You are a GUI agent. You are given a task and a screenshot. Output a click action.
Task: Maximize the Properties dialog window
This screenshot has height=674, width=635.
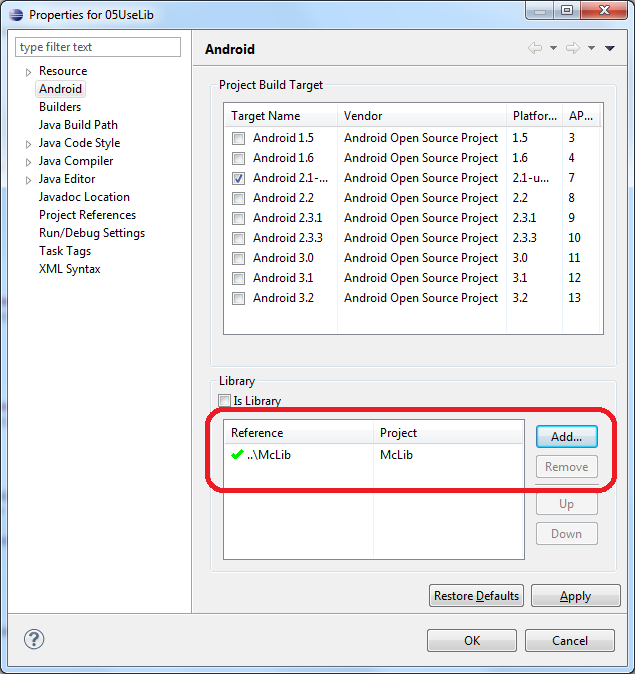tap(567, 10)
